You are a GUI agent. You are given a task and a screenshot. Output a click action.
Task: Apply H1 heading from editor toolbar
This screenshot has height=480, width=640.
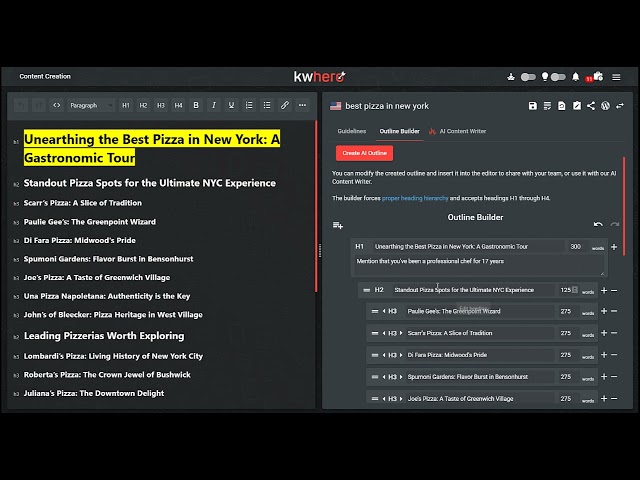click(x=126, y=105)
